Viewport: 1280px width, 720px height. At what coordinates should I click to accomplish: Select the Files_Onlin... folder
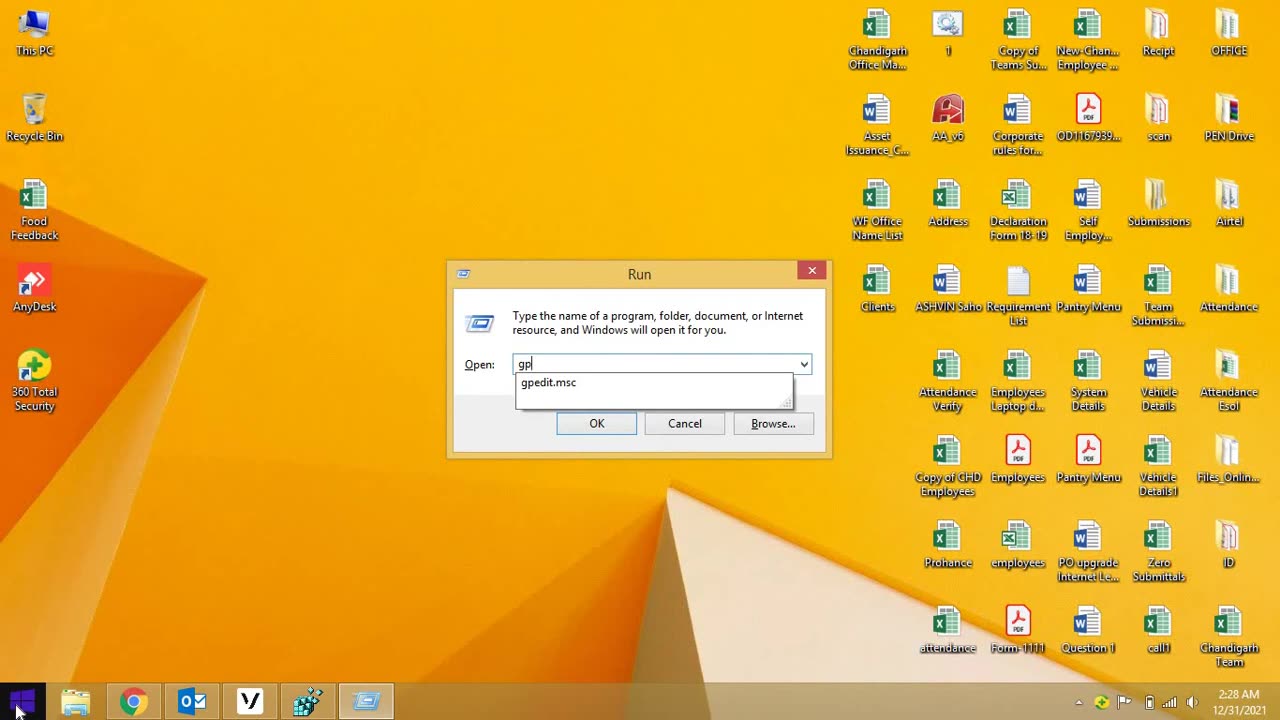1229,459
